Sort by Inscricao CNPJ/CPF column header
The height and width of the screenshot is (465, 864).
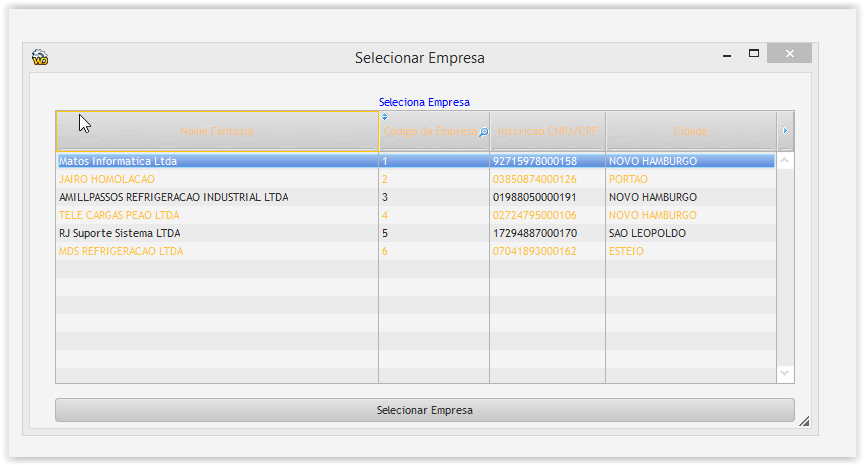[547, 131]
